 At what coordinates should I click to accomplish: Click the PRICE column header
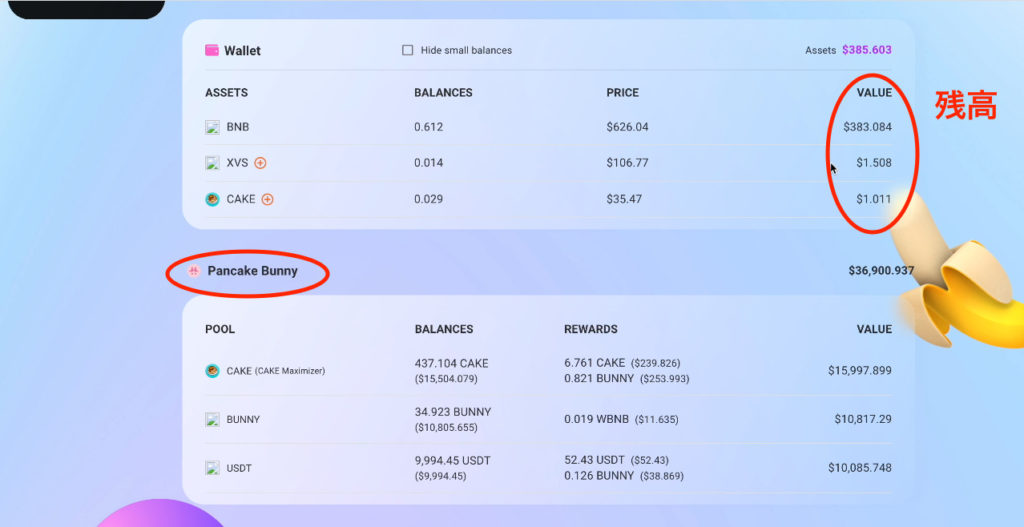point(622,93)
